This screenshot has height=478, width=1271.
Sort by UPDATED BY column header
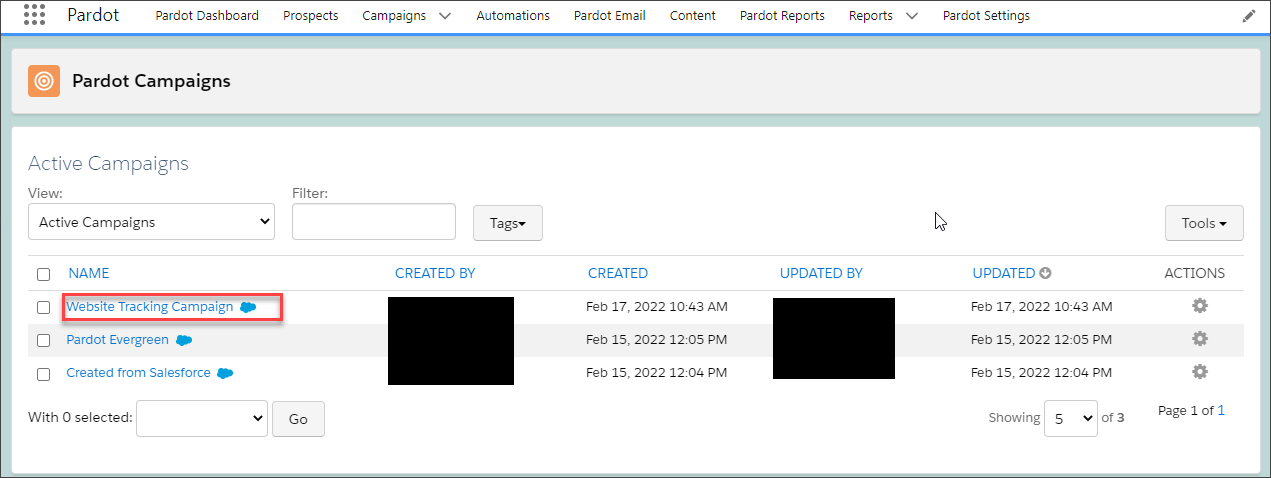pyautogui.click(x=821, y=273)
